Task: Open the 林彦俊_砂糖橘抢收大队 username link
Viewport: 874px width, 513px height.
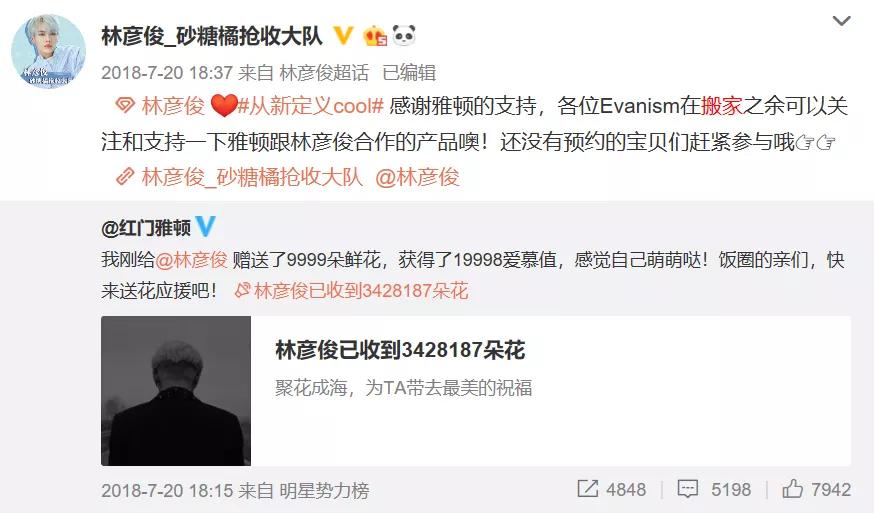Action: [x=212, y=36]
